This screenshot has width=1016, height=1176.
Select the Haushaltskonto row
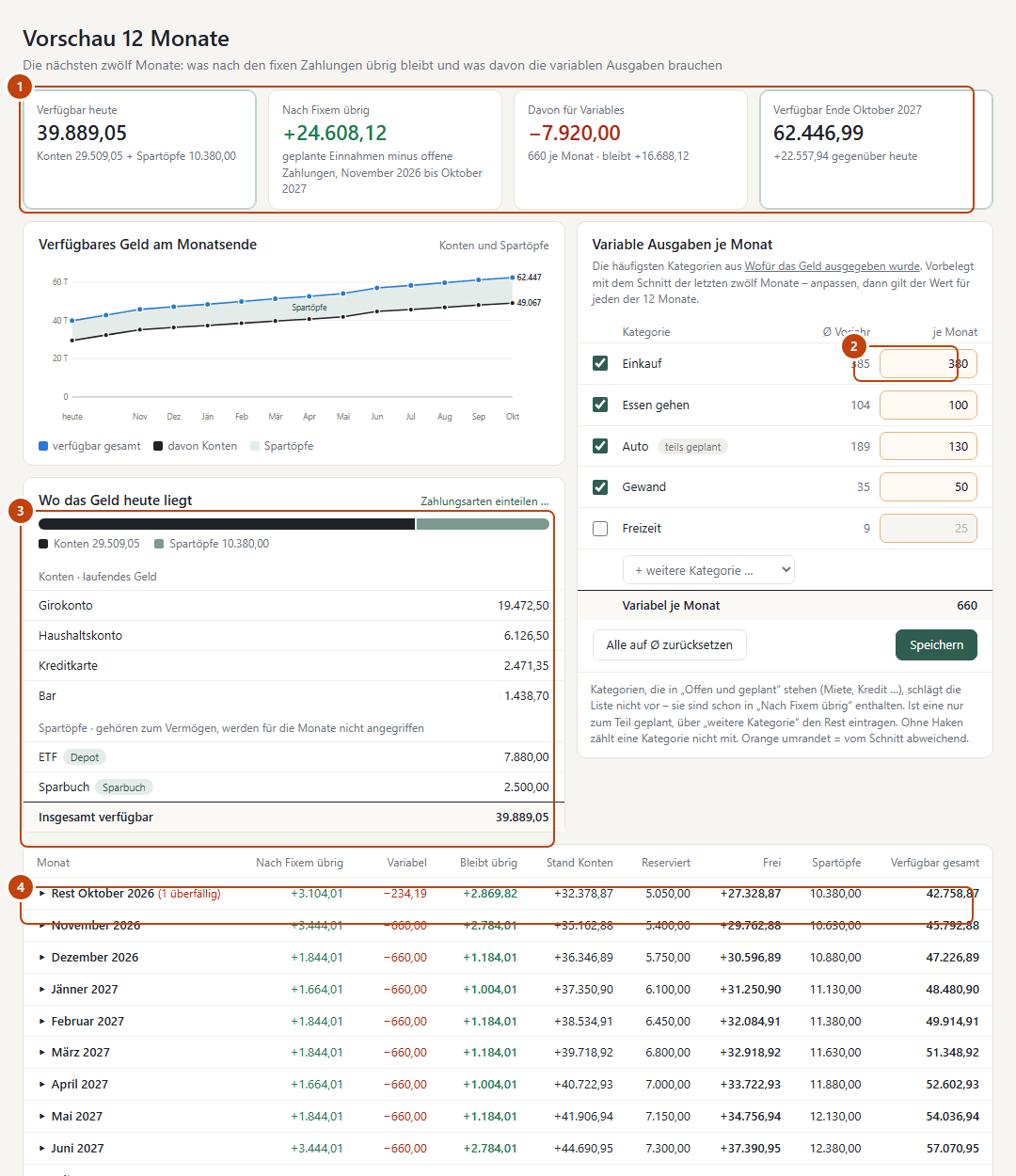coord(294,636)
